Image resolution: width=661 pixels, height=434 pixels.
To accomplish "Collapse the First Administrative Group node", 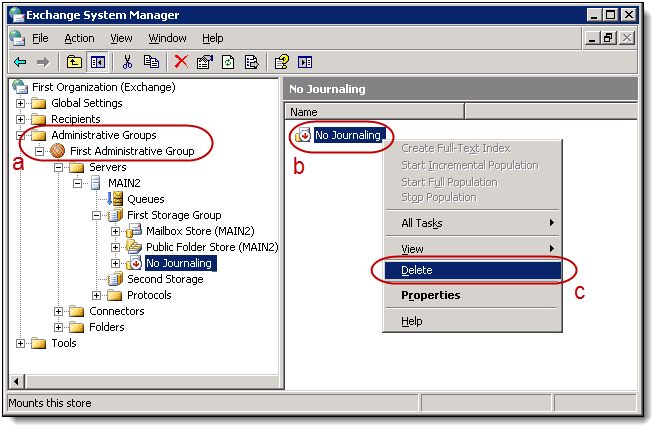I will tap(39, 151).
